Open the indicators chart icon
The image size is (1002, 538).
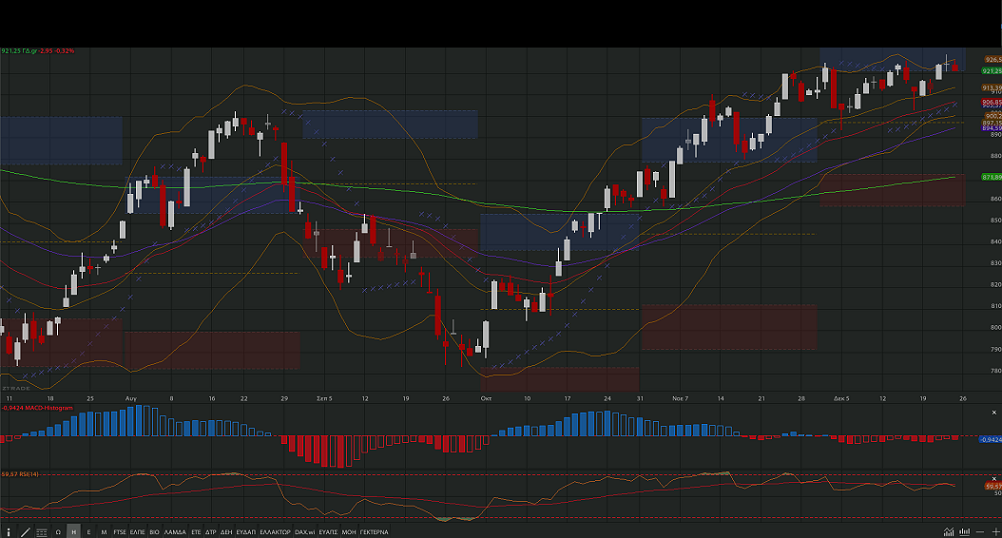(x=949, y=532)
